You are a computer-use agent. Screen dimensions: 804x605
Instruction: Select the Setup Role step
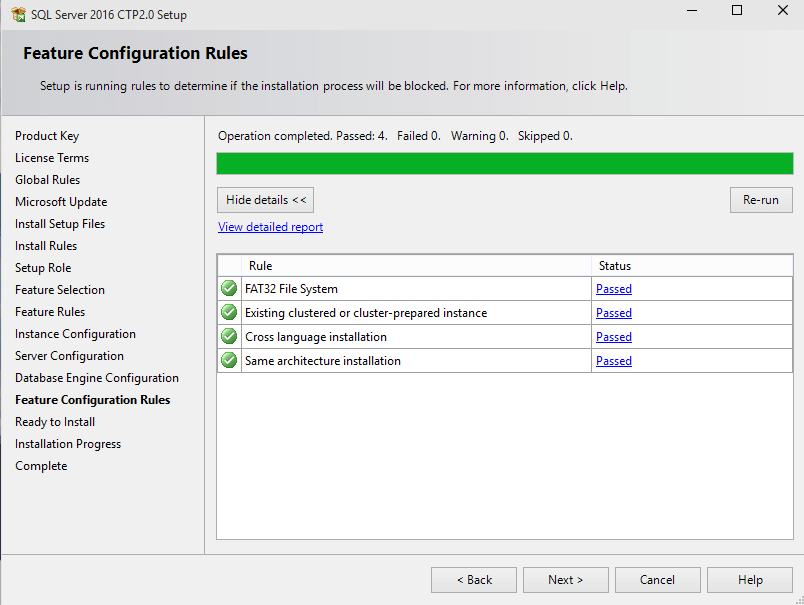coord(43,268)
